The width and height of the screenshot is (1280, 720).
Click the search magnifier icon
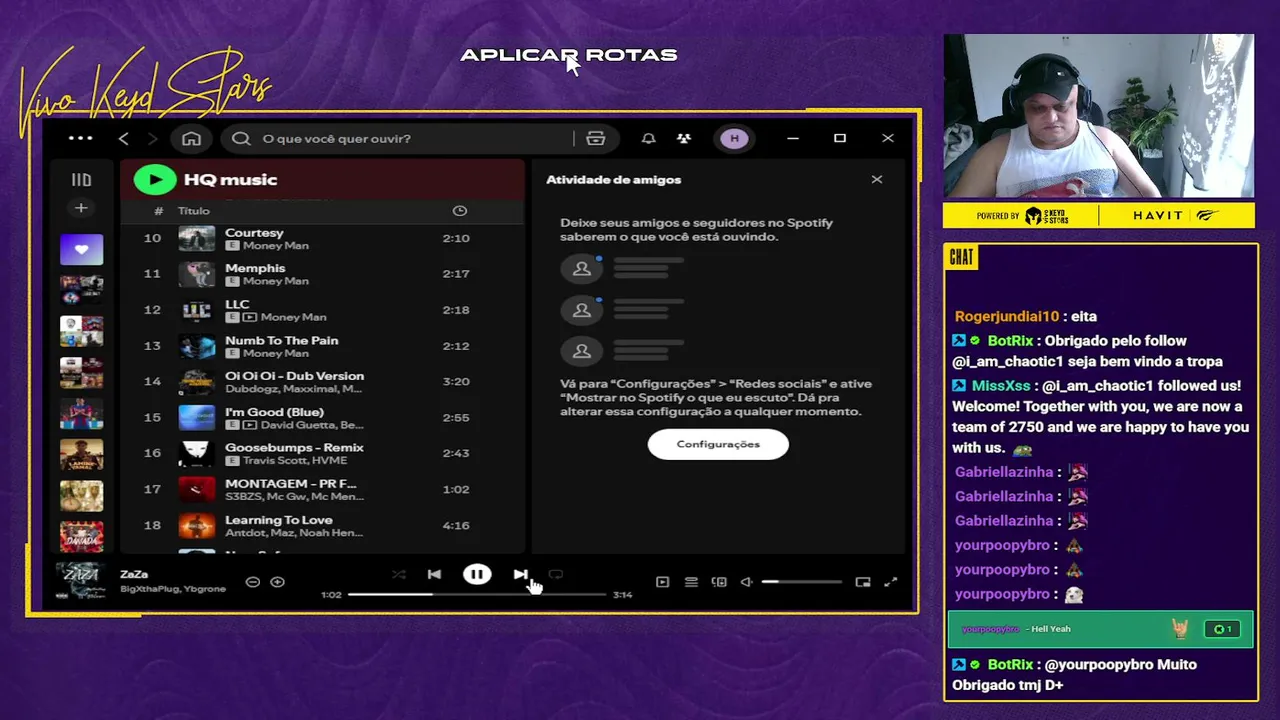241,138
